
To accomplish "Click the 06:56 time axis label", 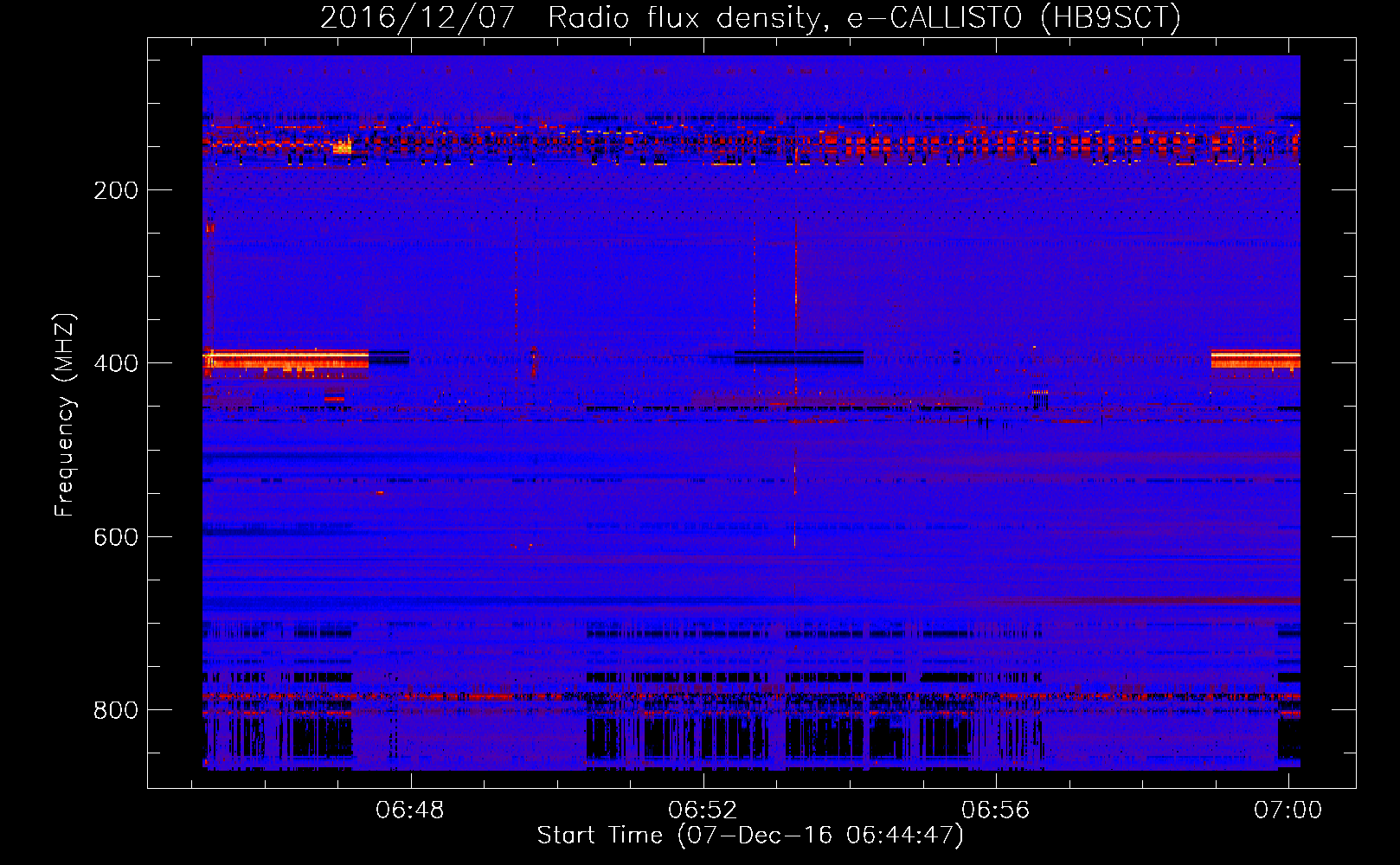I will (996, 810).
